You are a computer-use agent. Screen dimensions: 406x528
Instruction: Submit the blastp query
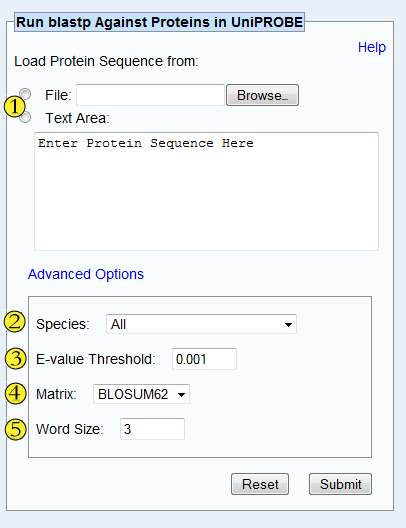[340, 484]
